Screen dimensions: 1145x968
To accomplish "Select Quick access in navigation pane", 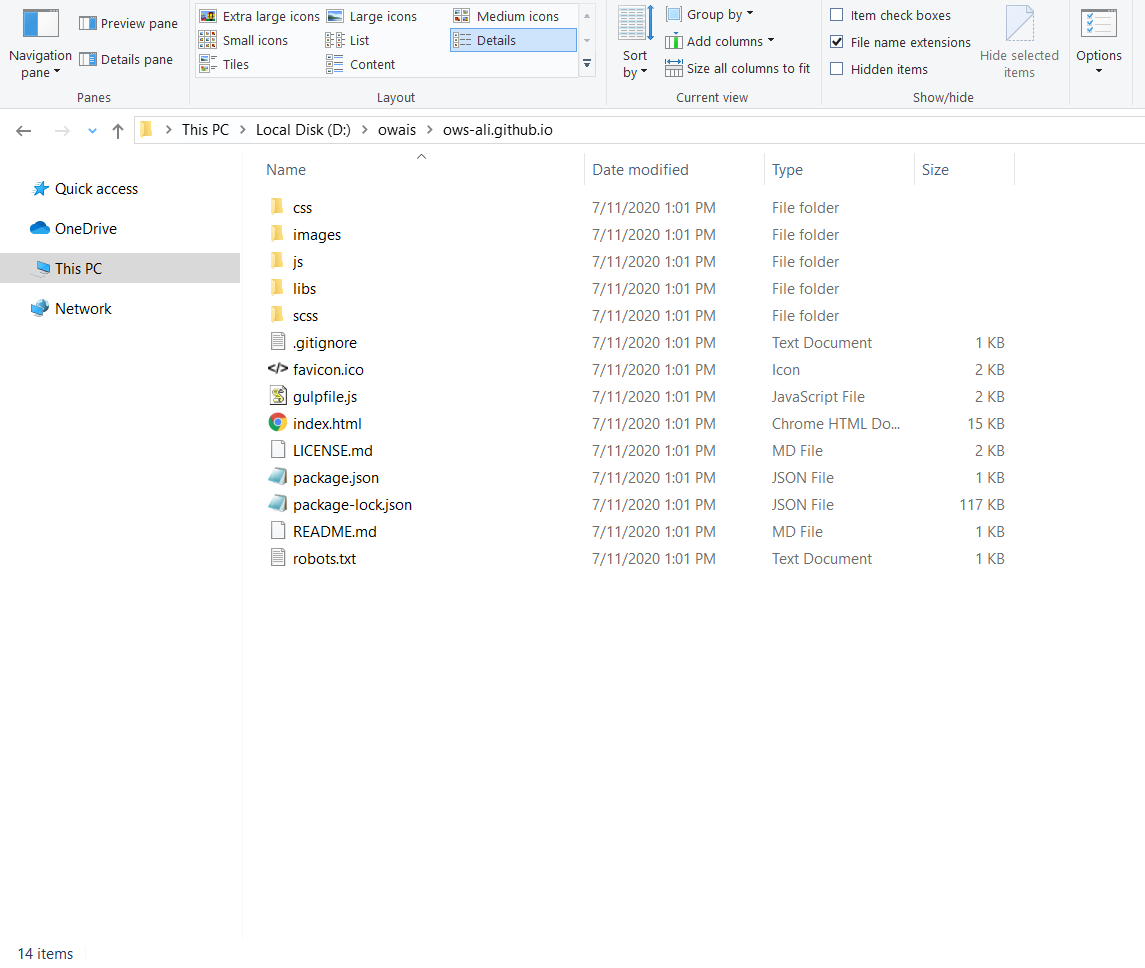I will coord(96,189).
